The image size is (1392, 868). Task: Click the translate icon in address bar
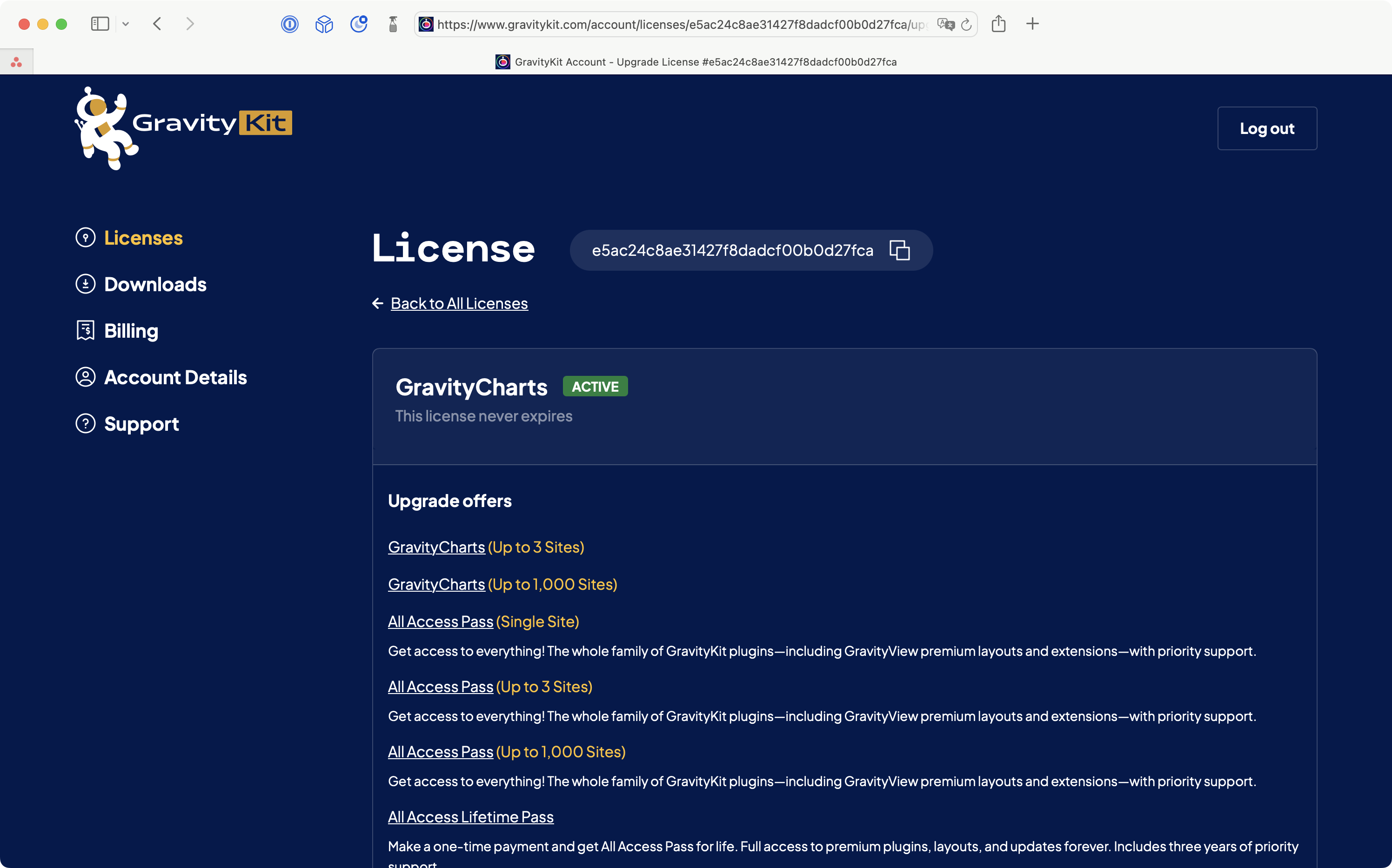click(945, 25)
